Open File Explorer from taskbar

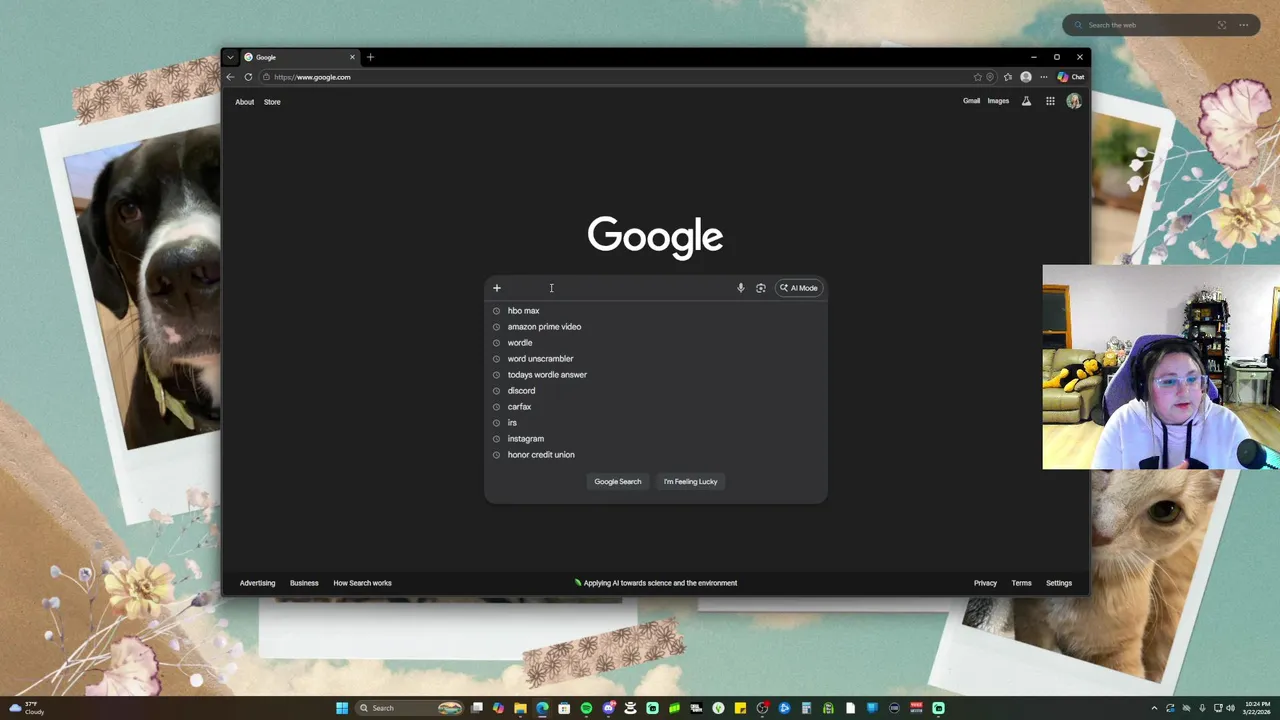(x=520, y=708)
